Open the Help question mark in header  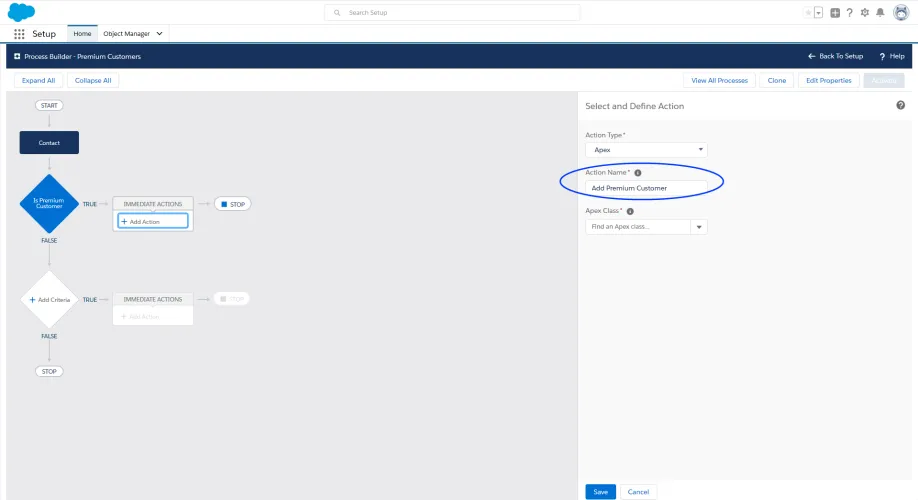(850, 12)
